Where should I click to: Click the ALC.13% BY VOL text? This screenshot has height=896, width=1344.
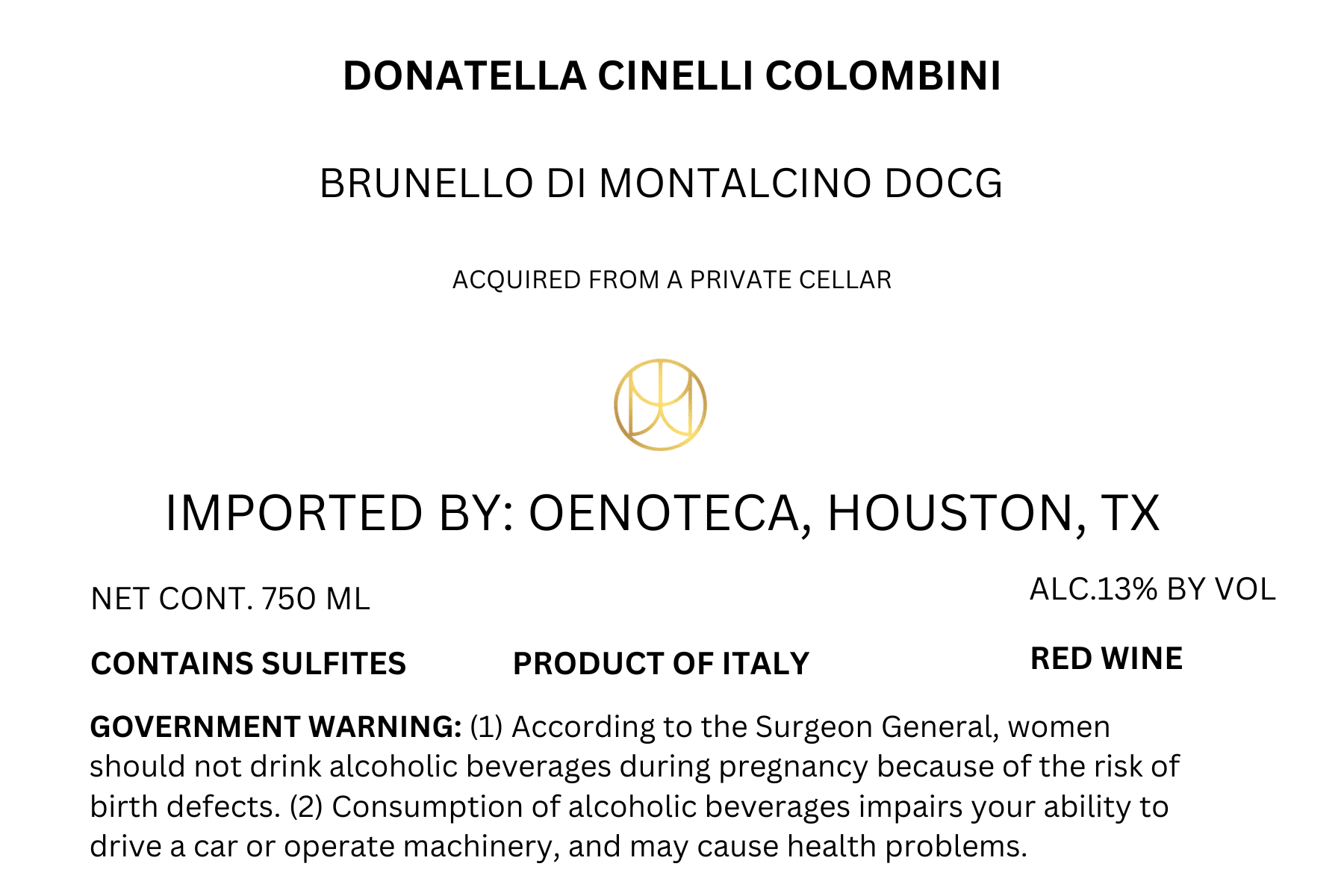1152,590
